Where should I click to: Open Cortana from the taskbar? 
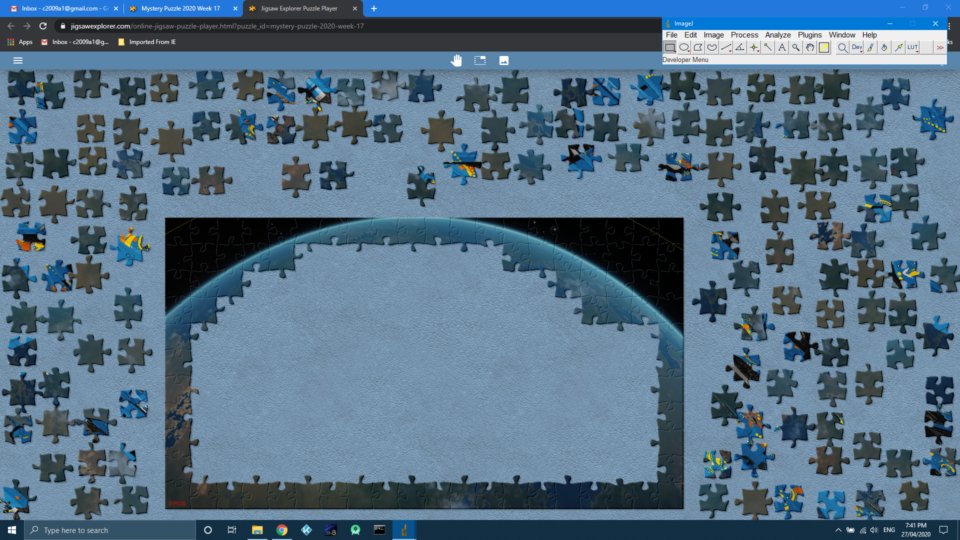208,530
